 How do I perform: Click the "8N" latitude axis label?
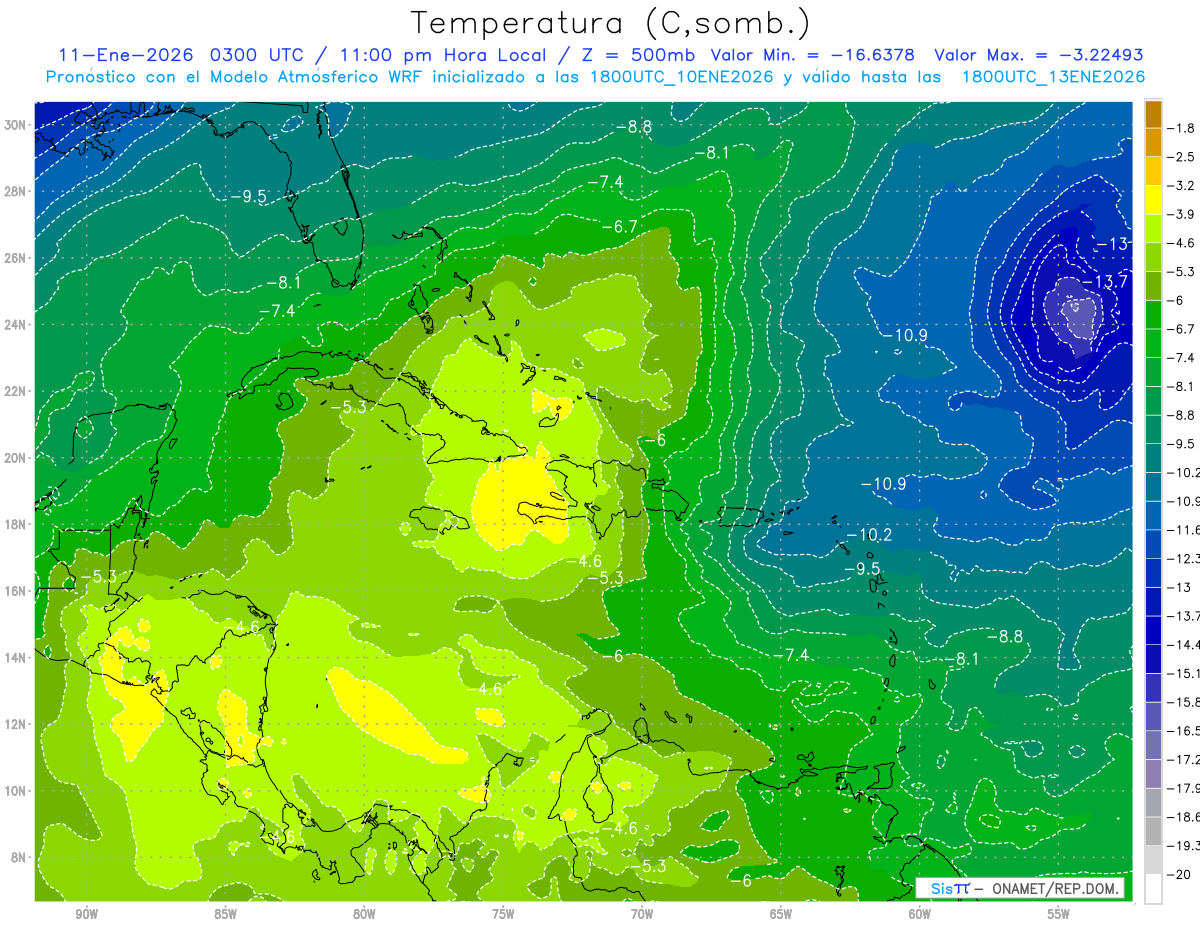point(18,857)
